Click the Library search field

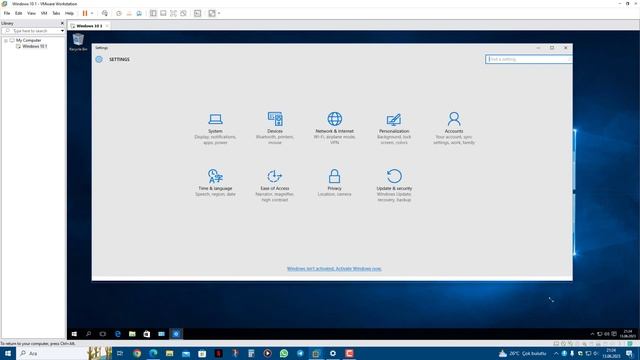coord(31,31)
